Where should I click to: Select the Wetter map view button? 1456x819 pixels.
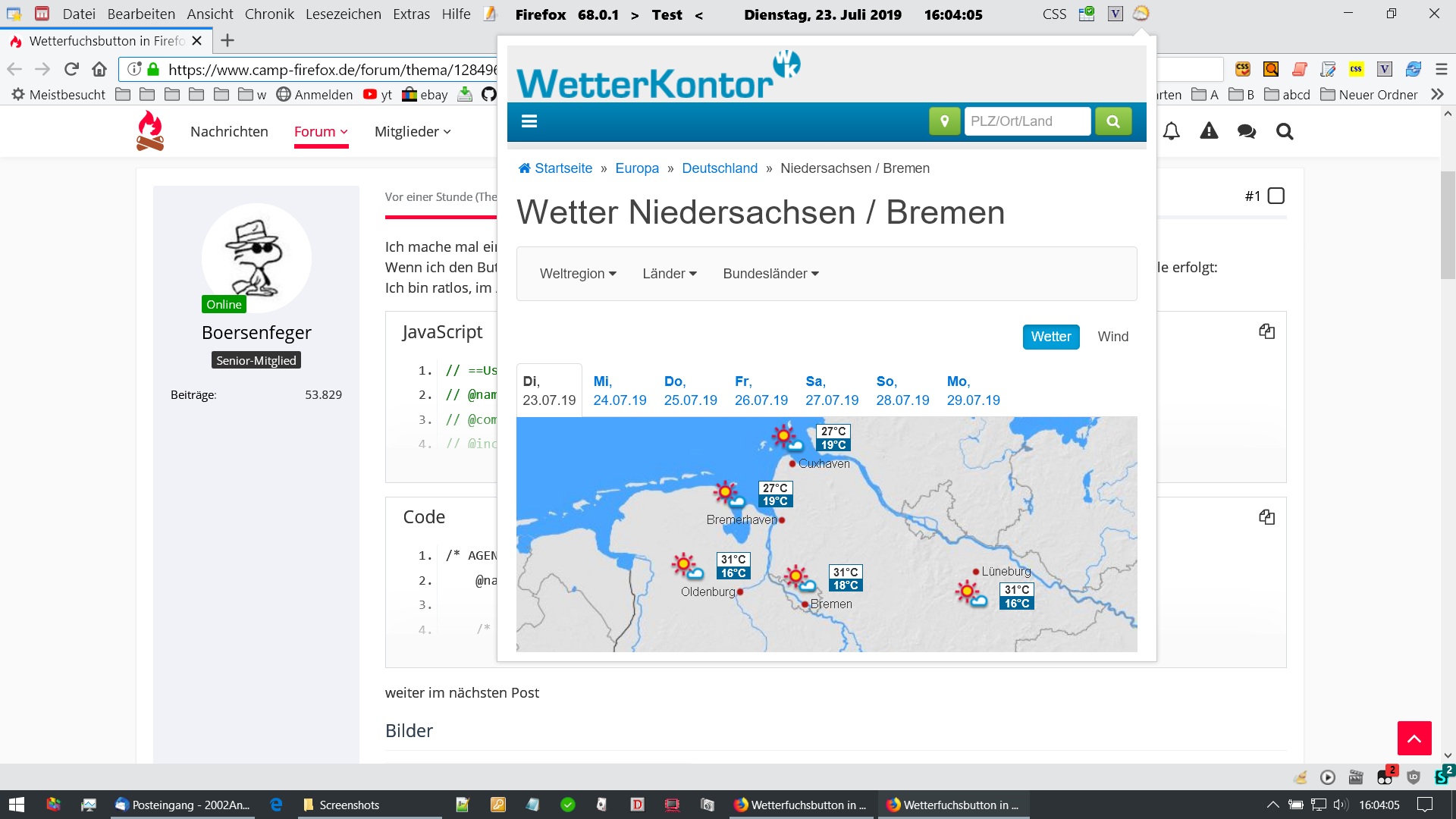[x=1050, y=337]
